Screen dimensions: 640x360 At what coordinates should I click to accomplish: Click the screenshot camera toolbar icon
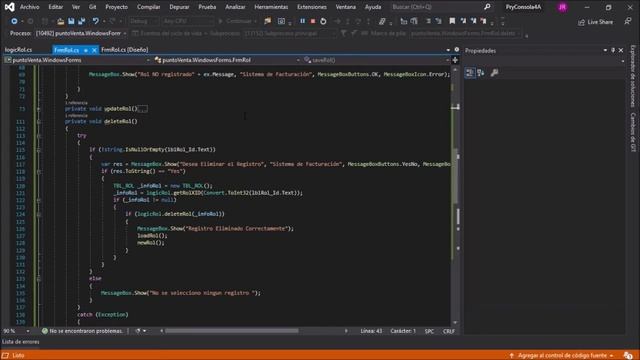(281, 21)
